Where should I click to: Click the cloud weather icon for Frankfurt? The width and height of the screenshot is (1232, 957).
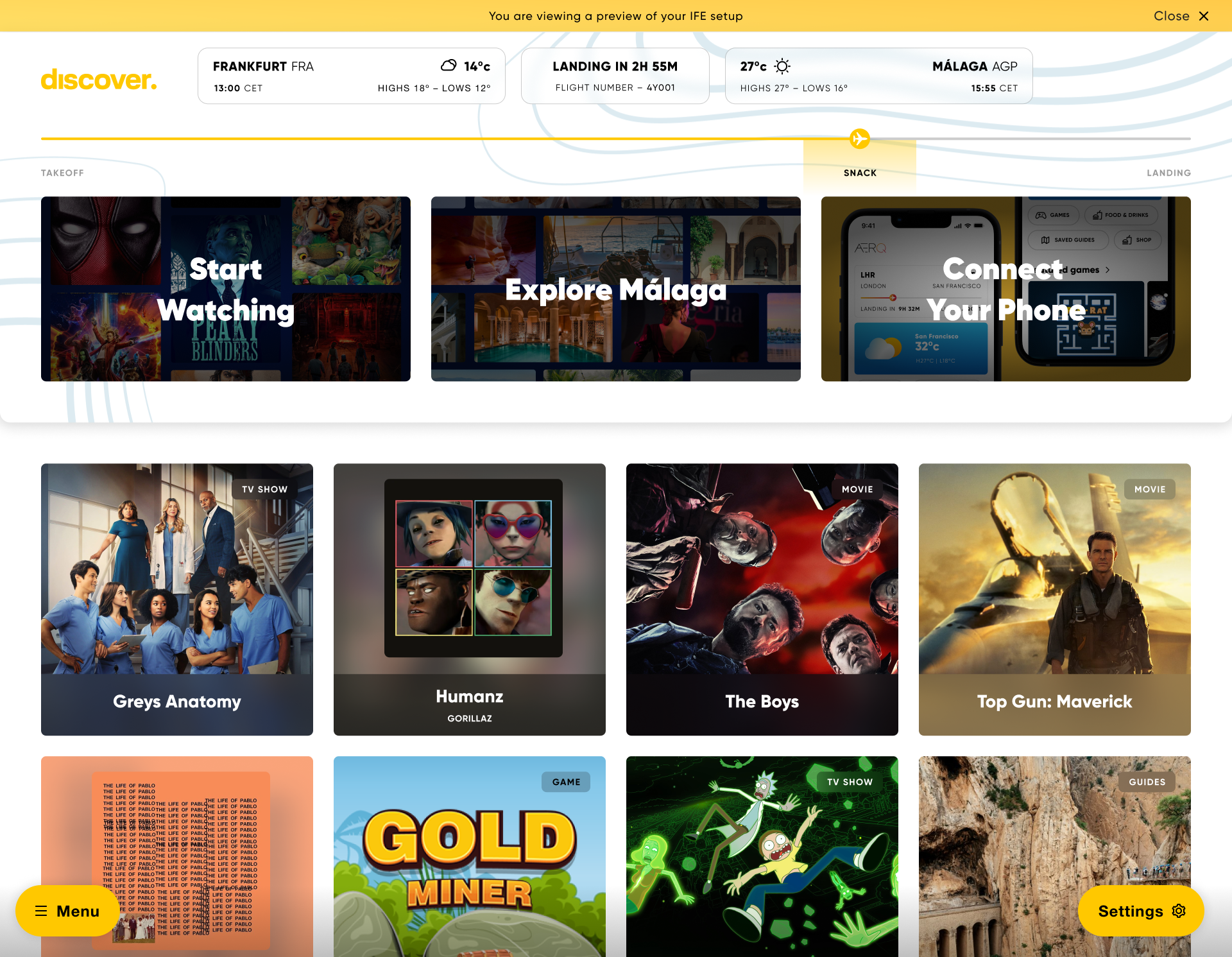(x=449, y=65)
